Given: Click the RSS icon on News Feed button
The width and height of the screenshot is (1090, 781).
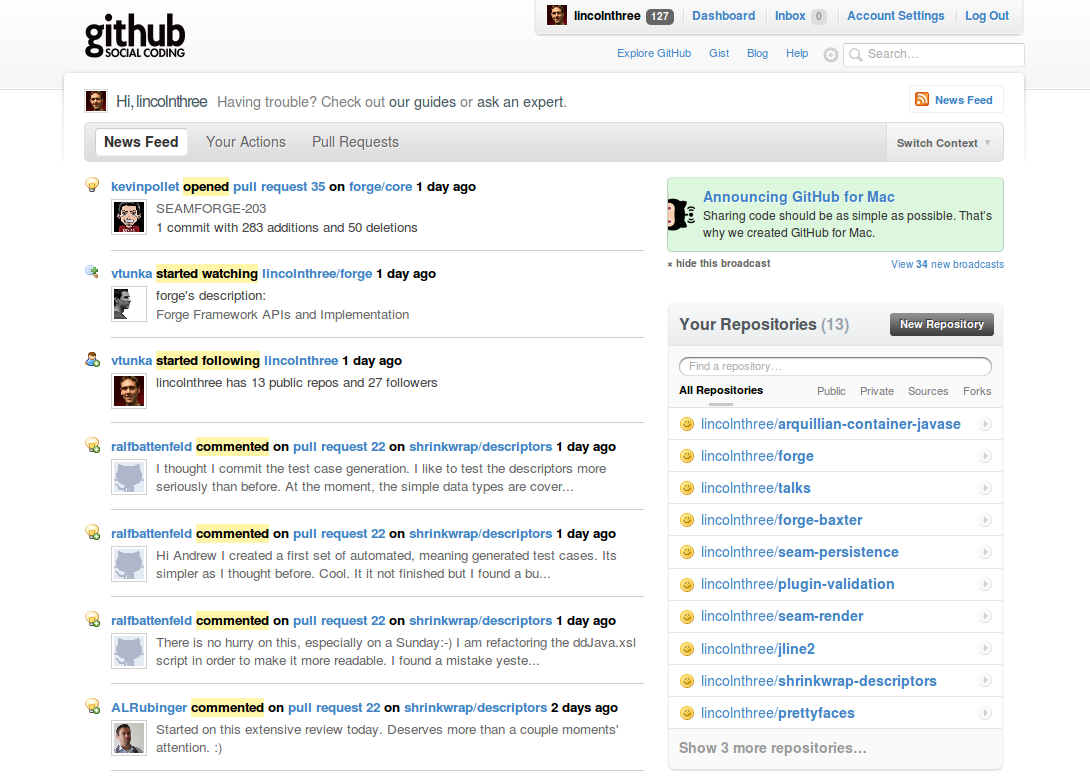Looking at the screenshot, I should (x=922, y=99).
